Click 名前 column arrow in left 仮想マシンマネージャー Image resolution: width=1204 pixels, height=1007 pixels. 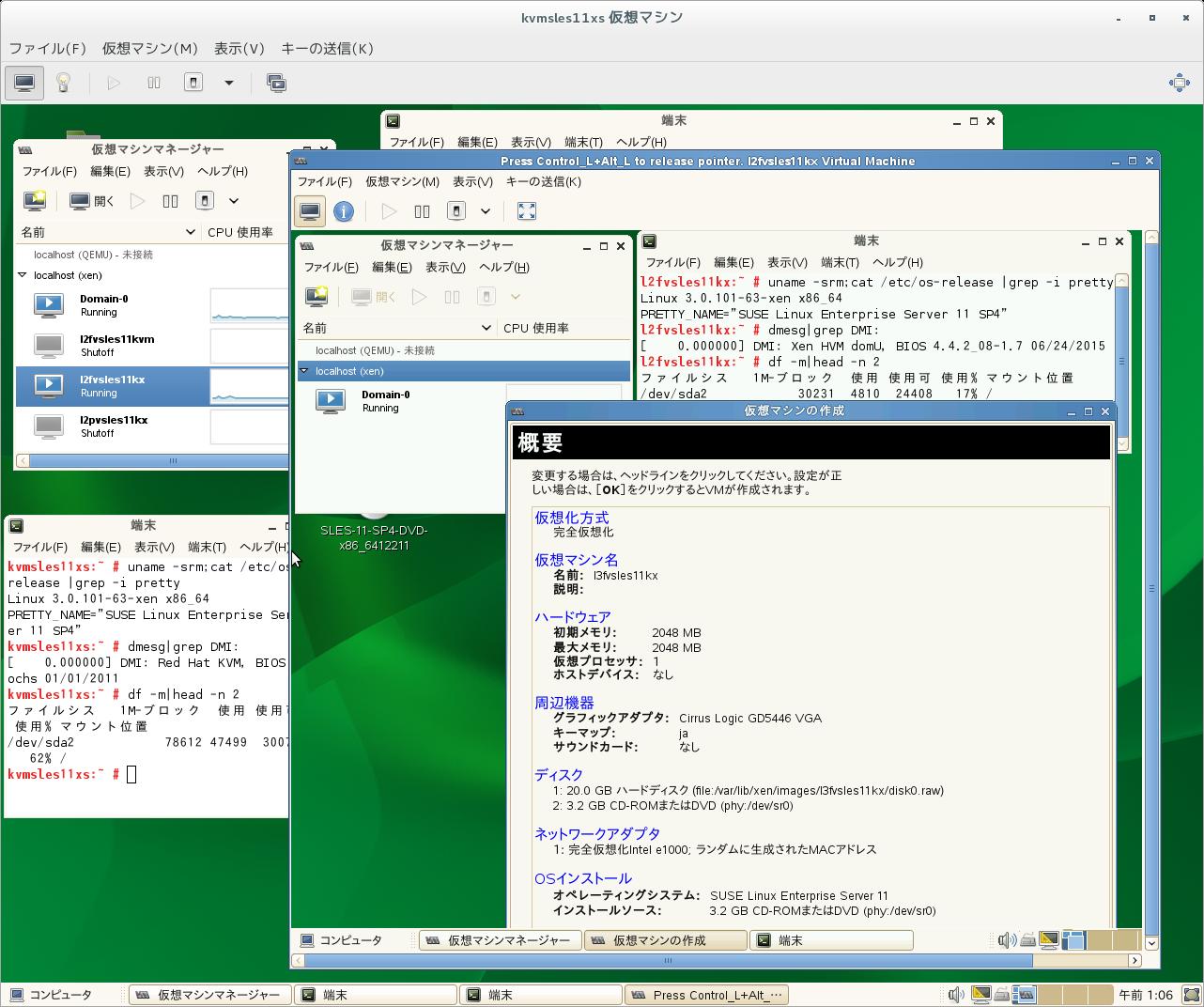click(x=189, y=232)
